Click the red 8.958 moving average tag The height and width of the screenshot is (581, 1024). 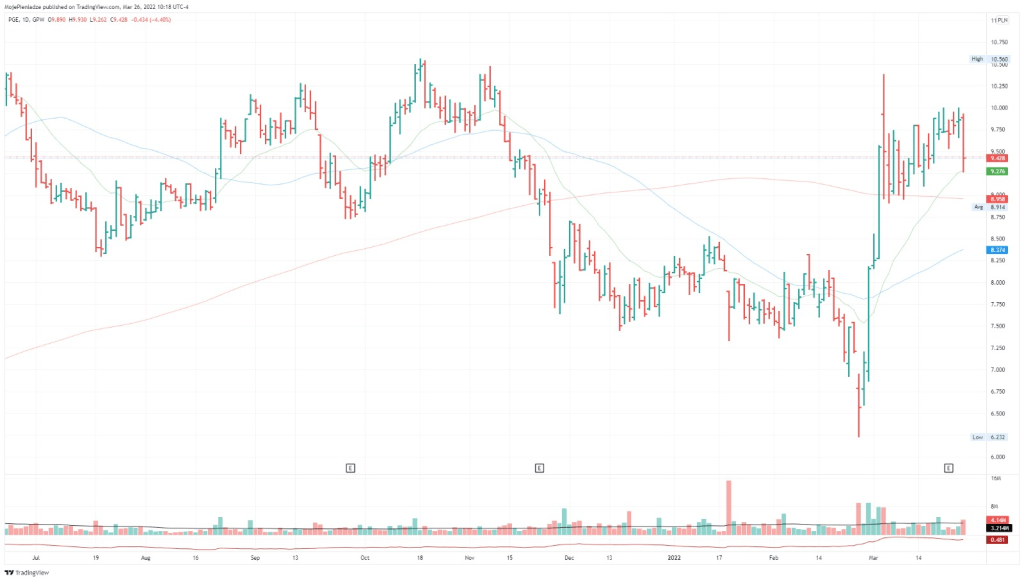[x=996, y=199]
